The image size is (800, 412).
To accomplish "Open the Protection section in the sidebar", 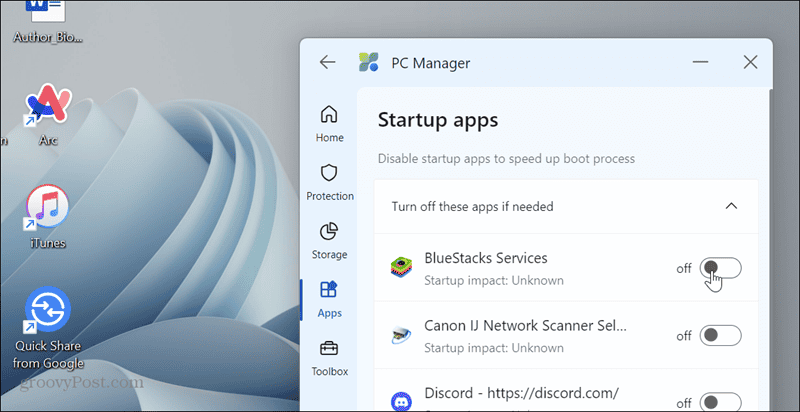I will (330, 183).
